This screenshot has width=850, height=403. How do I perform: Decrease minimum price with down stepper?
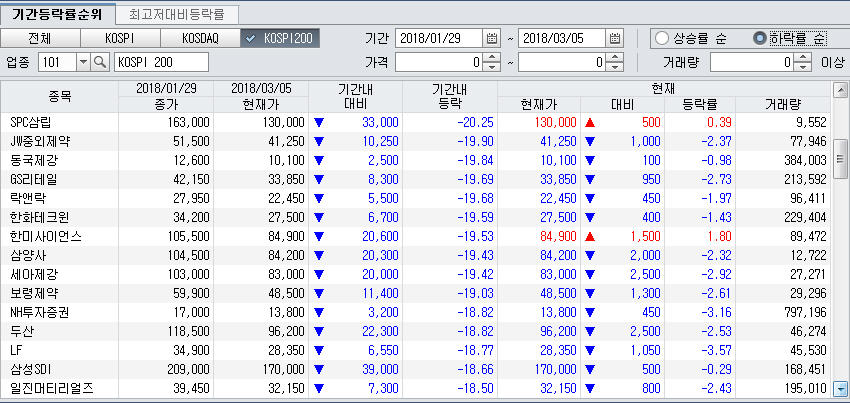492,67
